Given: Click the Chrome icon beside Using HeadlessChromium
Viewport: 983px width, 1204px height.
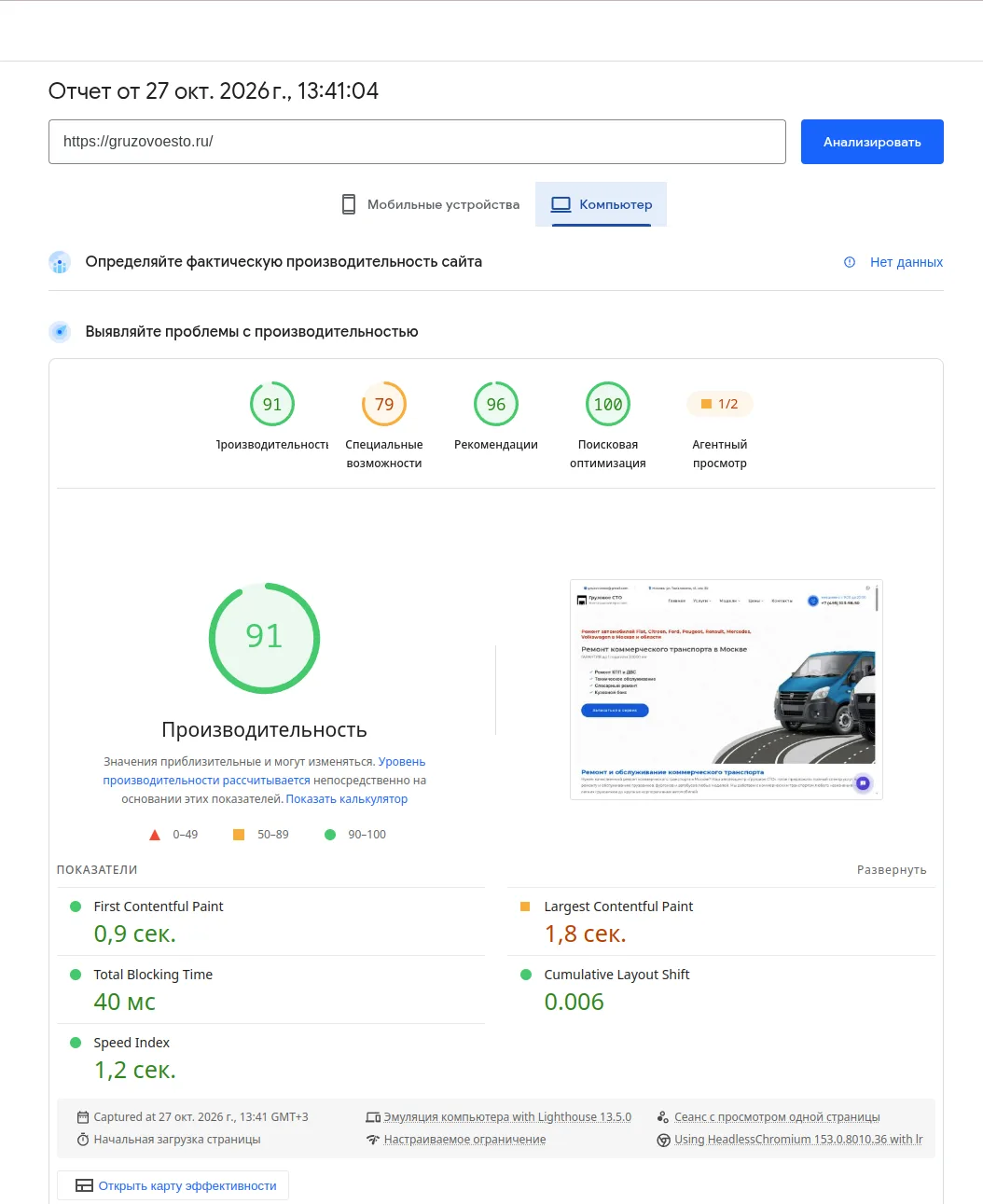Looking at the screenshot, I should pos(663,1140).
